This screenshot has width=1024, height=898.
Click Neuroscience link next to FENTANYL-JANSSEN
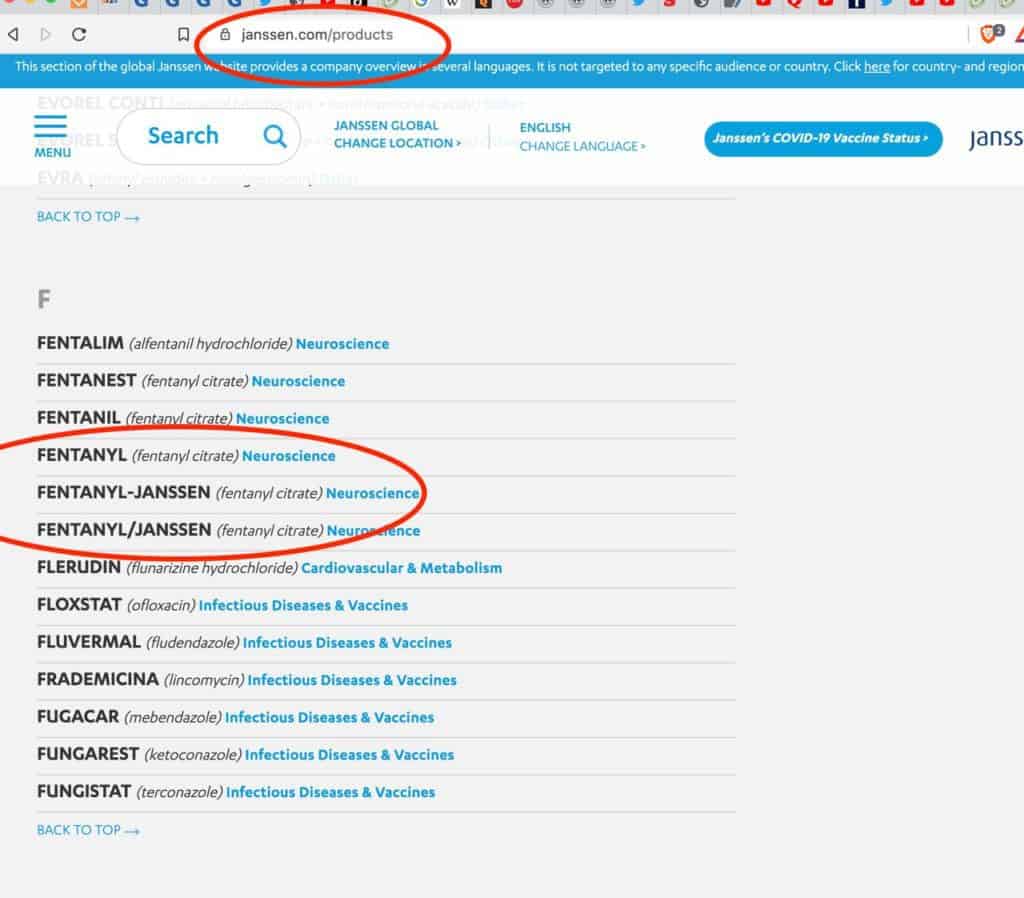pos(372,493)
